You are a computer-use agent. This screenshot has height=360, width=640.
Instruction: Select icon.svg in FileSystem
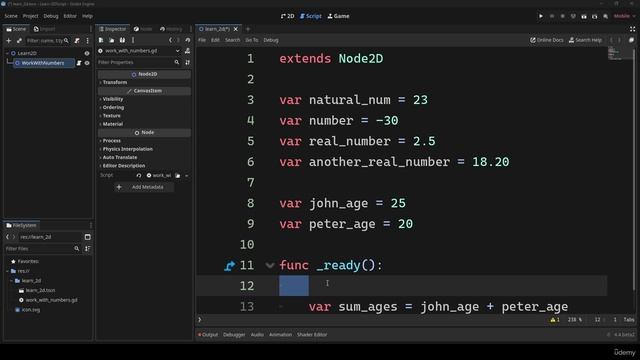[x=28, y=310]
